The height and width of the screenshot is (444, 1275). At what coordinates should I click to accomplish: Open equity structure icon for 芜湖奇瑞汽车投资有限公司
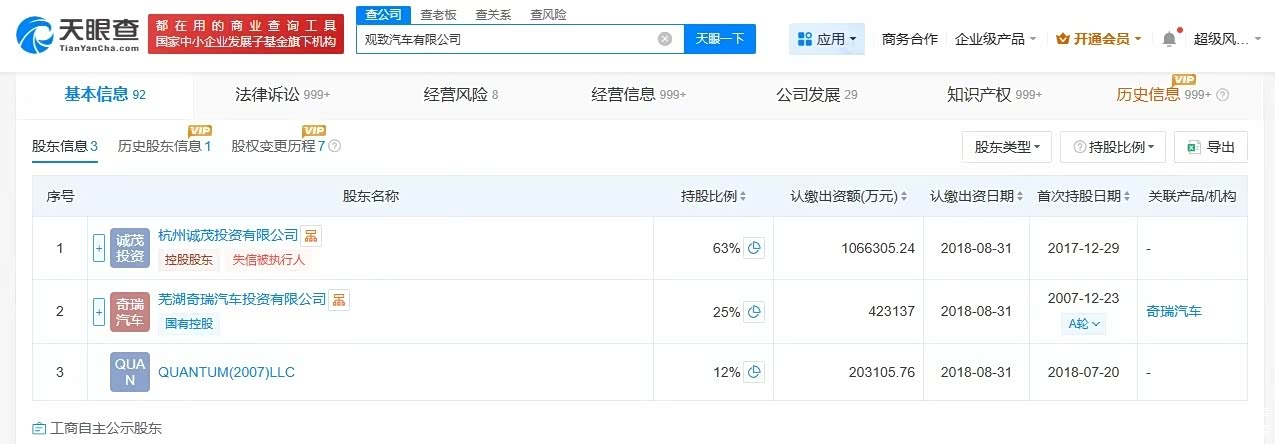340,300
